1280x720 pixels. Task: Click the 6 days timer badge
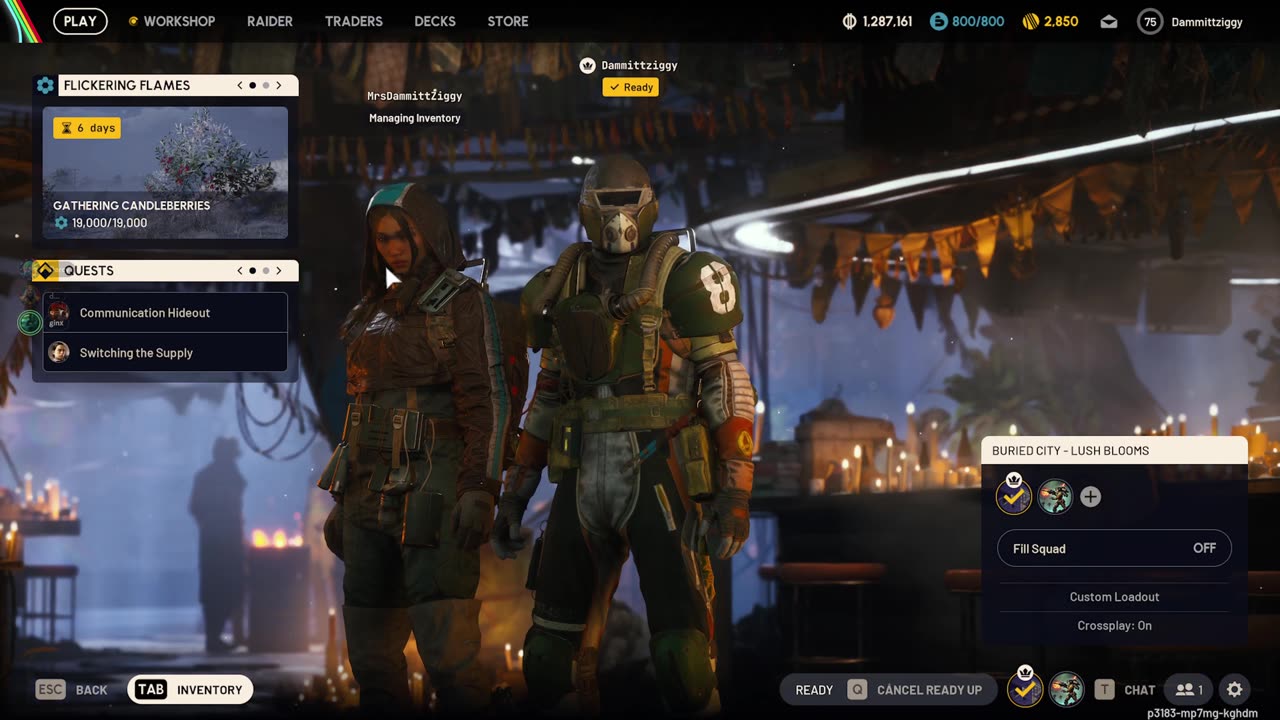[x=87, y=128]
